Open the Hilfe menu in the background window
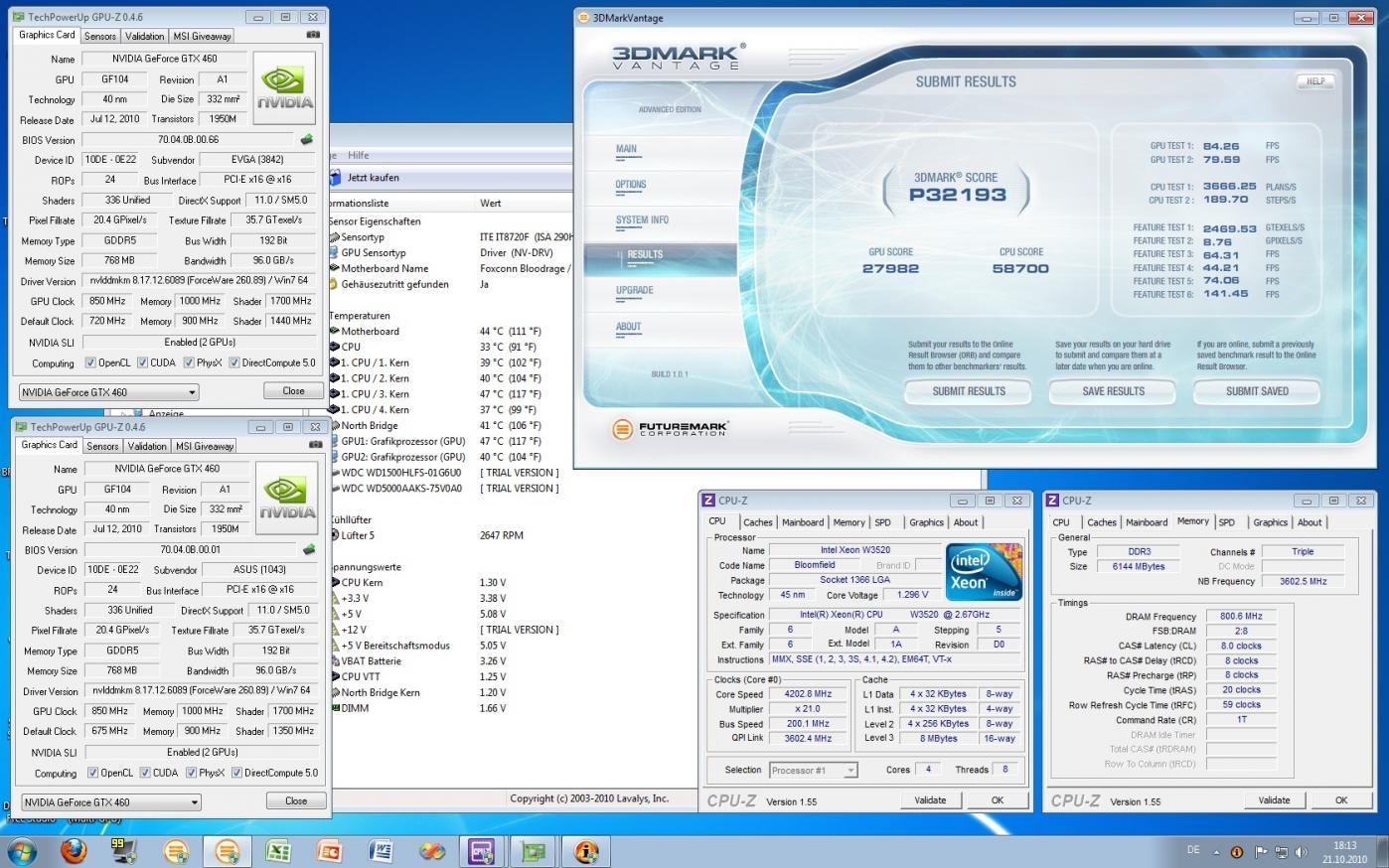Viewport: 1389px width, 868px height. click(359, 155)
